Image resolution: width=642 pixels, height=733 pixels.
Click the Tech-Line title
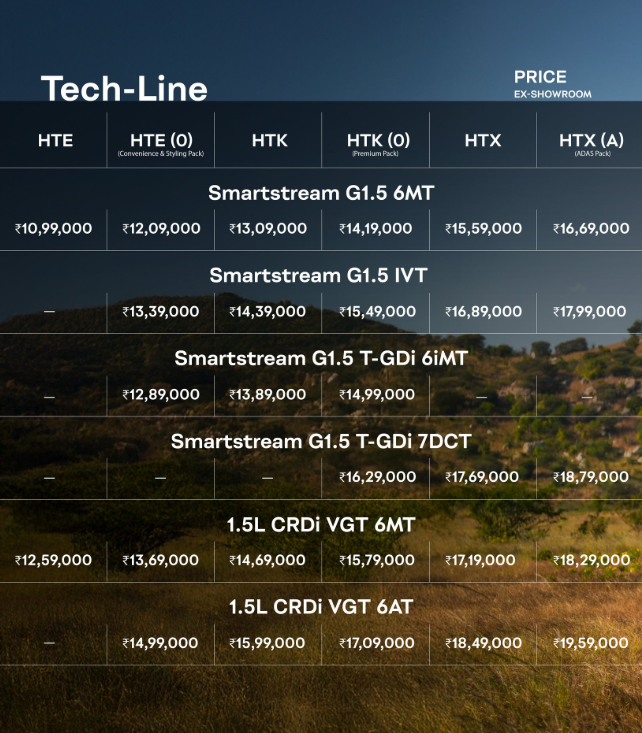pyautogui.click(x=124, y=89)
